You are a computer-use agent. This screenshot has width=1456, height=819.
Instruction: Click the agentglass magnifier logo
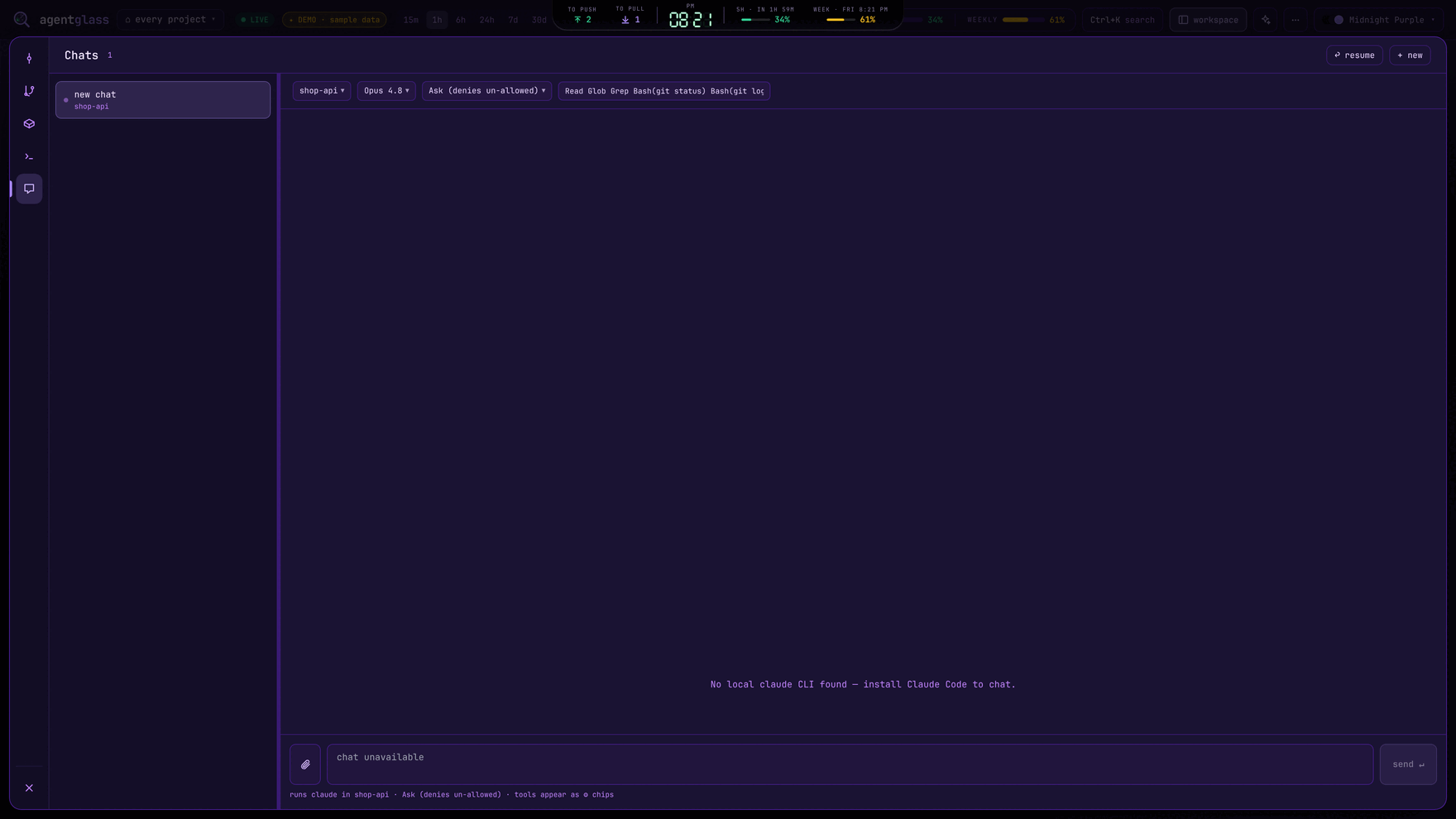click(22, 19)
